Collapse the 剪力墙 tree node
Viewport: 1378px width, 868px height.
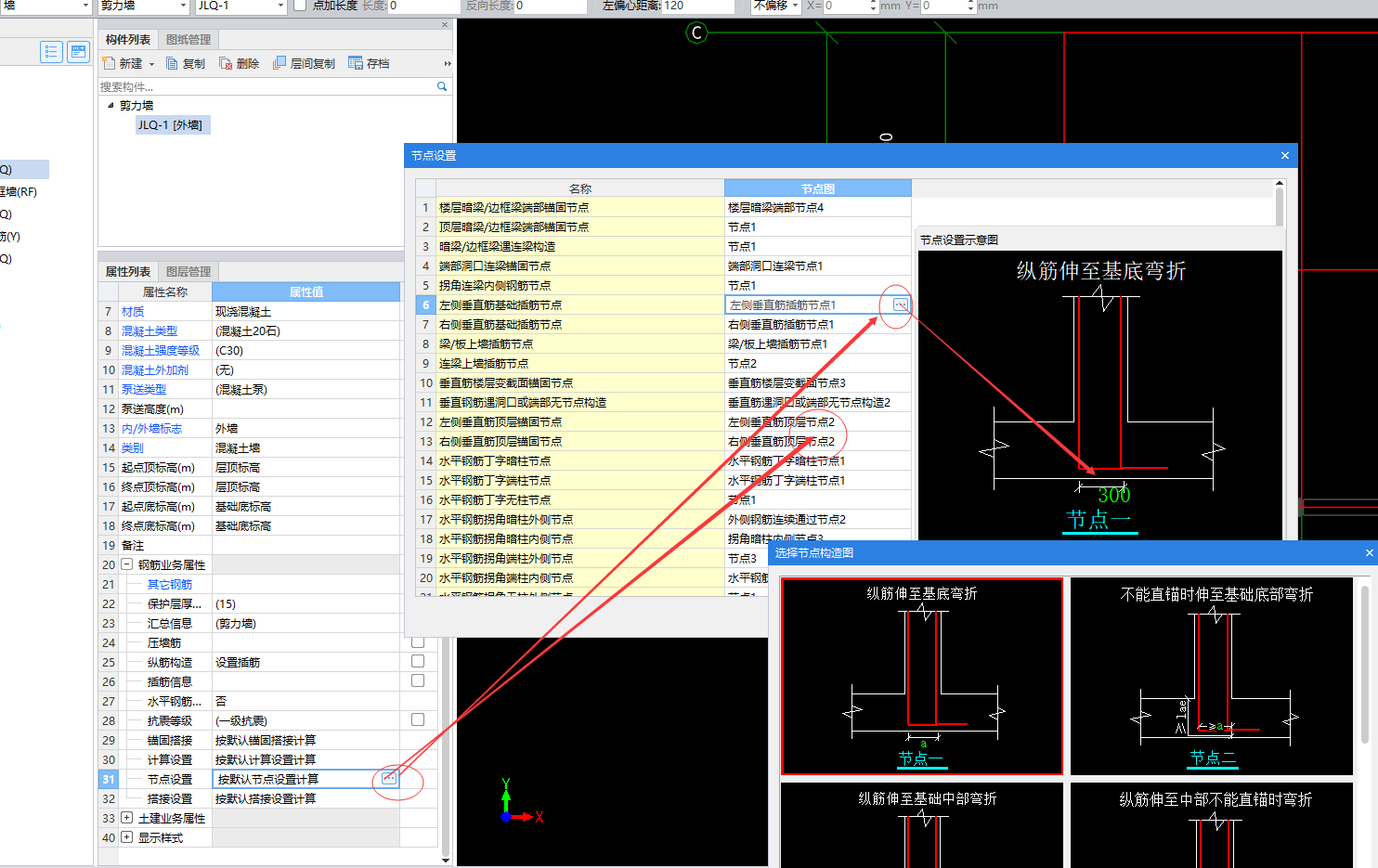(x=110, y=105)
